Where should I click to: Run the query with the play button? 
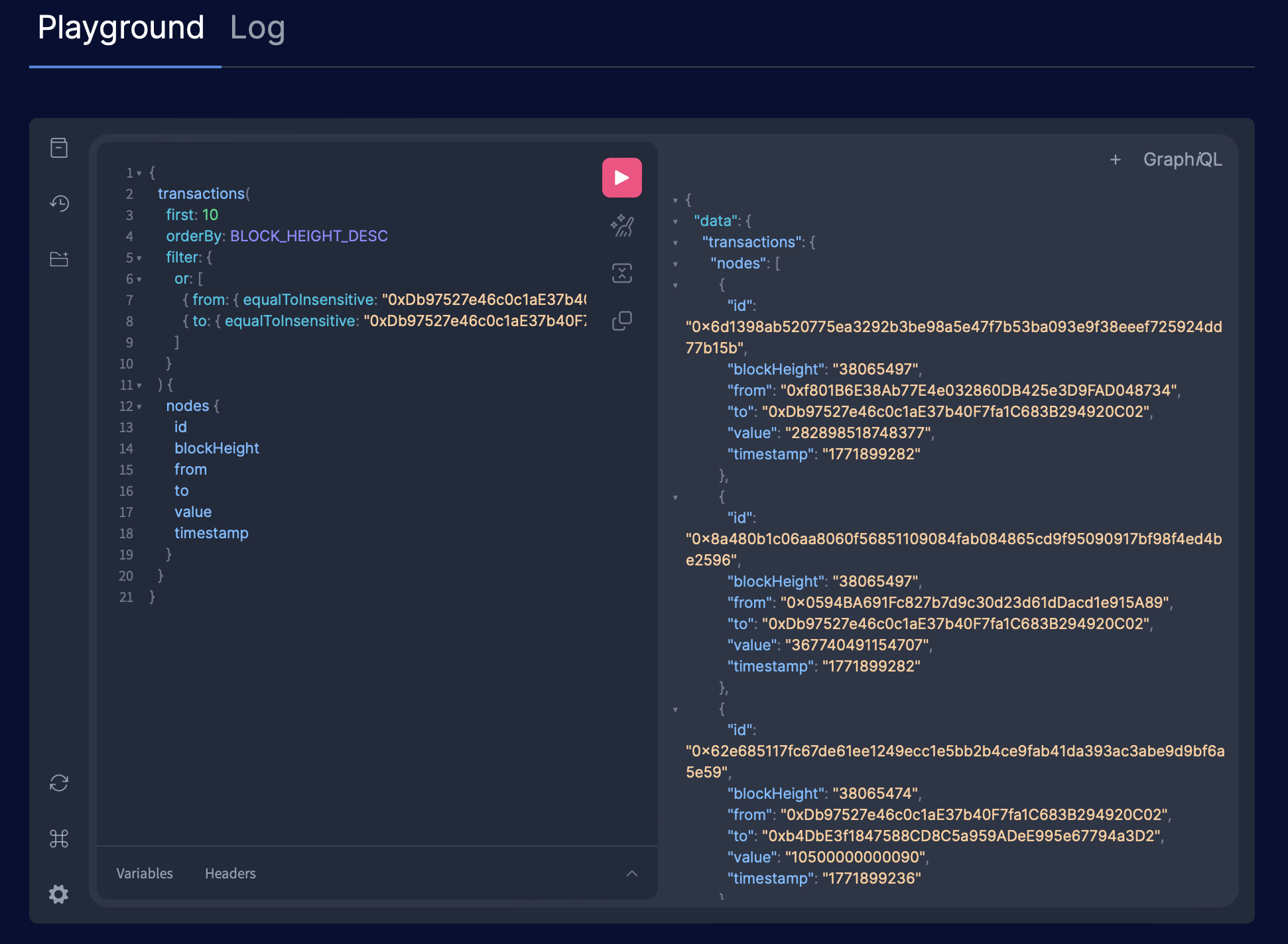[x=621, y=178]
